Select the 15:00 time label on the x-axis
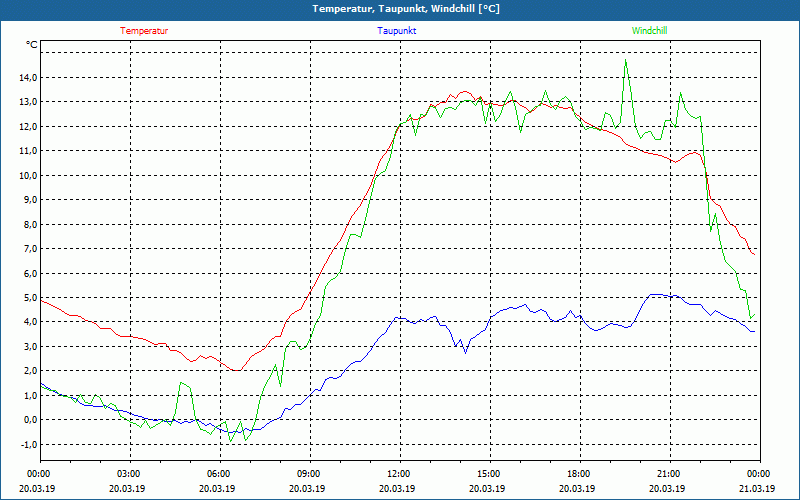The width and height of the screenshot is (800, 500). 488,474
